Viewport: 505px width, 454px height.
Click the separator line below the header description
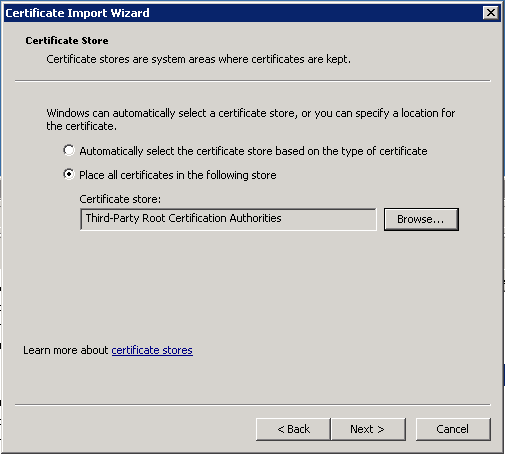click(x=253, y=80)
